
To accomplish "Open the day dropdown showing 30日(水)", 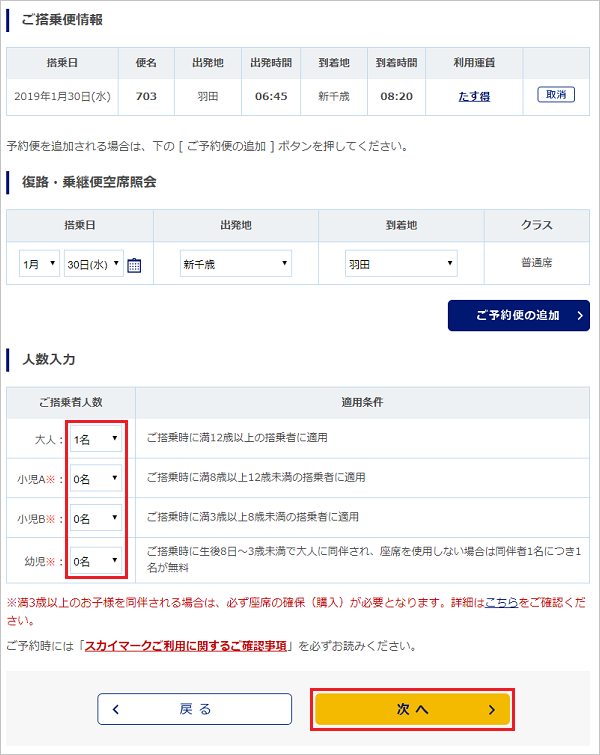I will click(x=94, y=265).
